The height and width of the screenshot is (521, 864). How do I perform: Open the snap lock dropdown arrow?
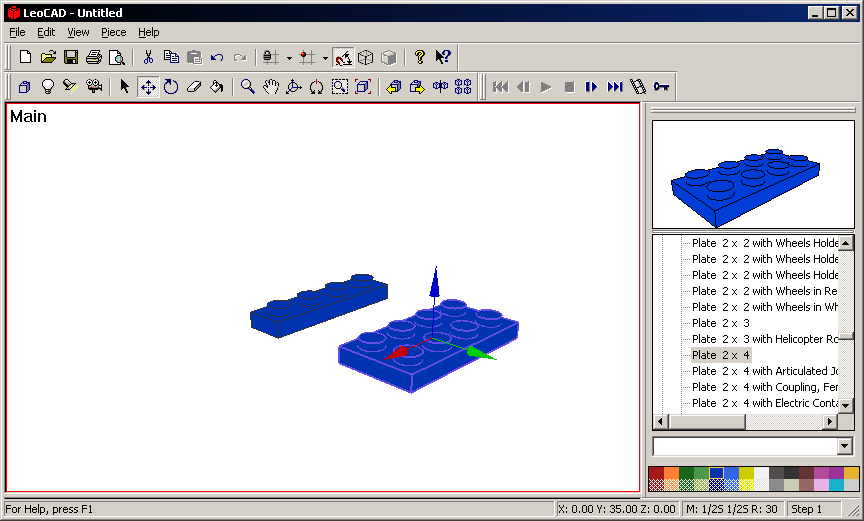tap(289, 58)
